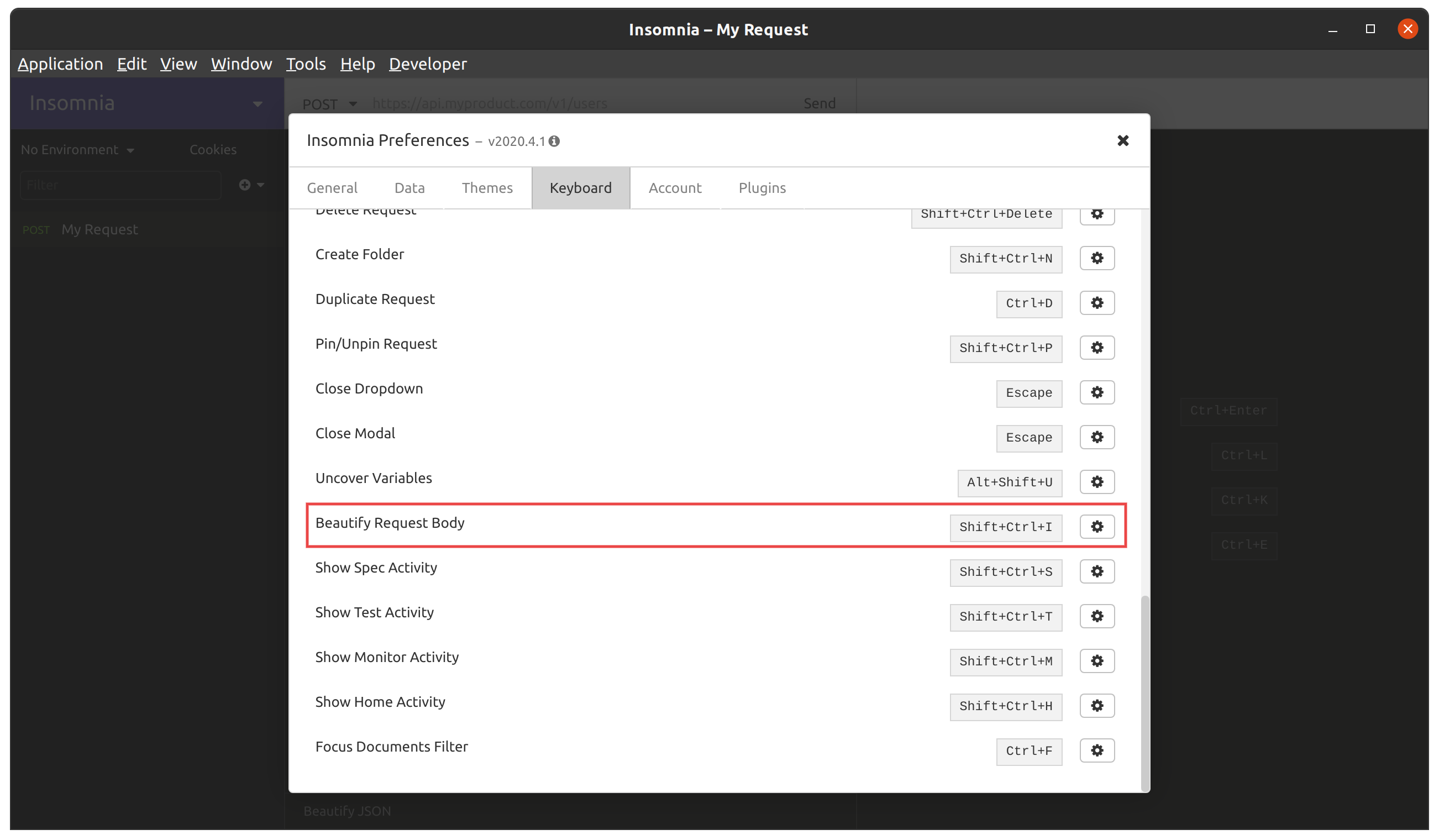Open gear settings for Close Dropdown shortcut

pos(1097,392)
